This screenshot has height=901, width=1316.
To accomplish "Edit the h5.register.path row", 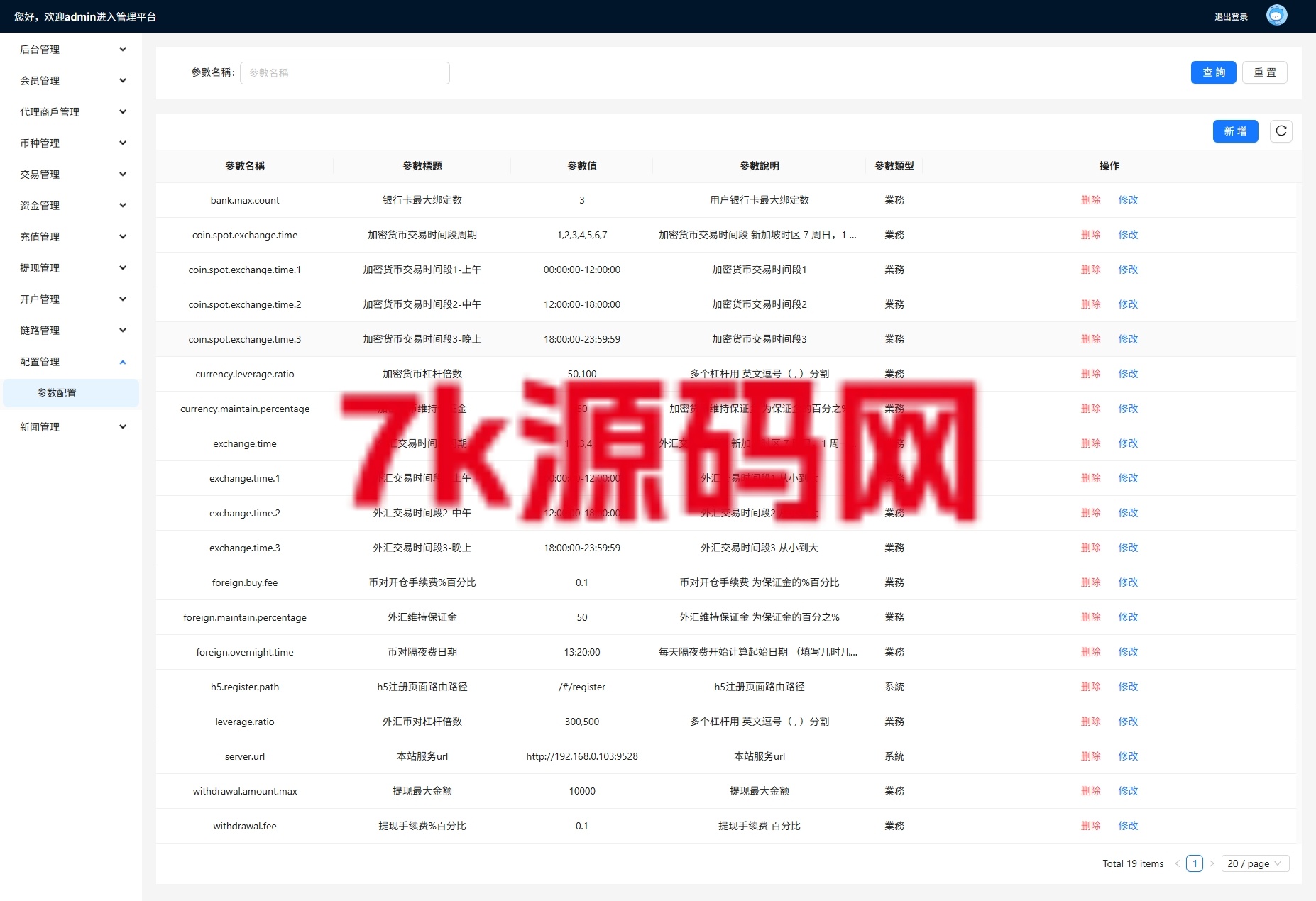I will point(1128,687).
